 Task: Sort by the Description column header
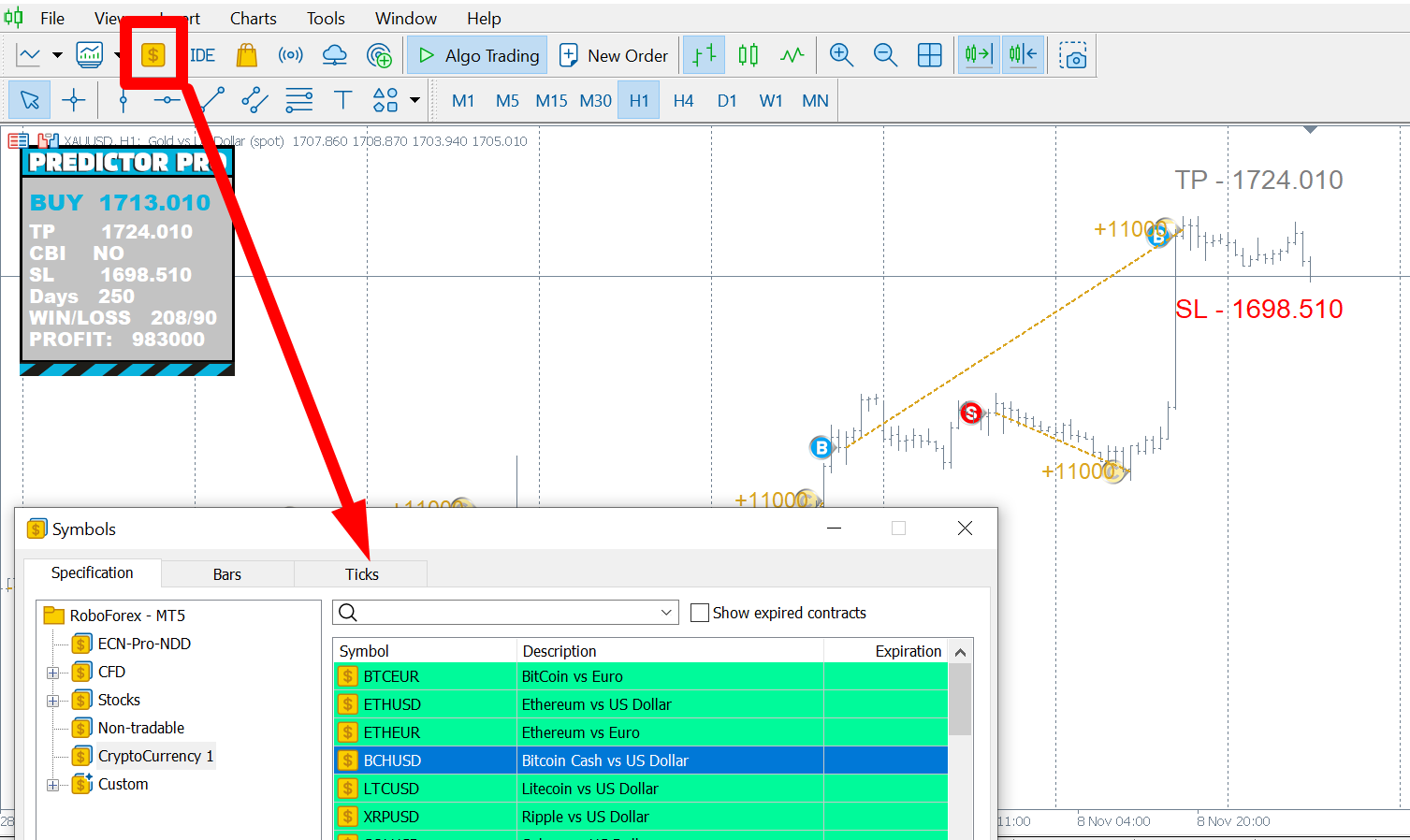pyautogui.click(x=670, y=651)
